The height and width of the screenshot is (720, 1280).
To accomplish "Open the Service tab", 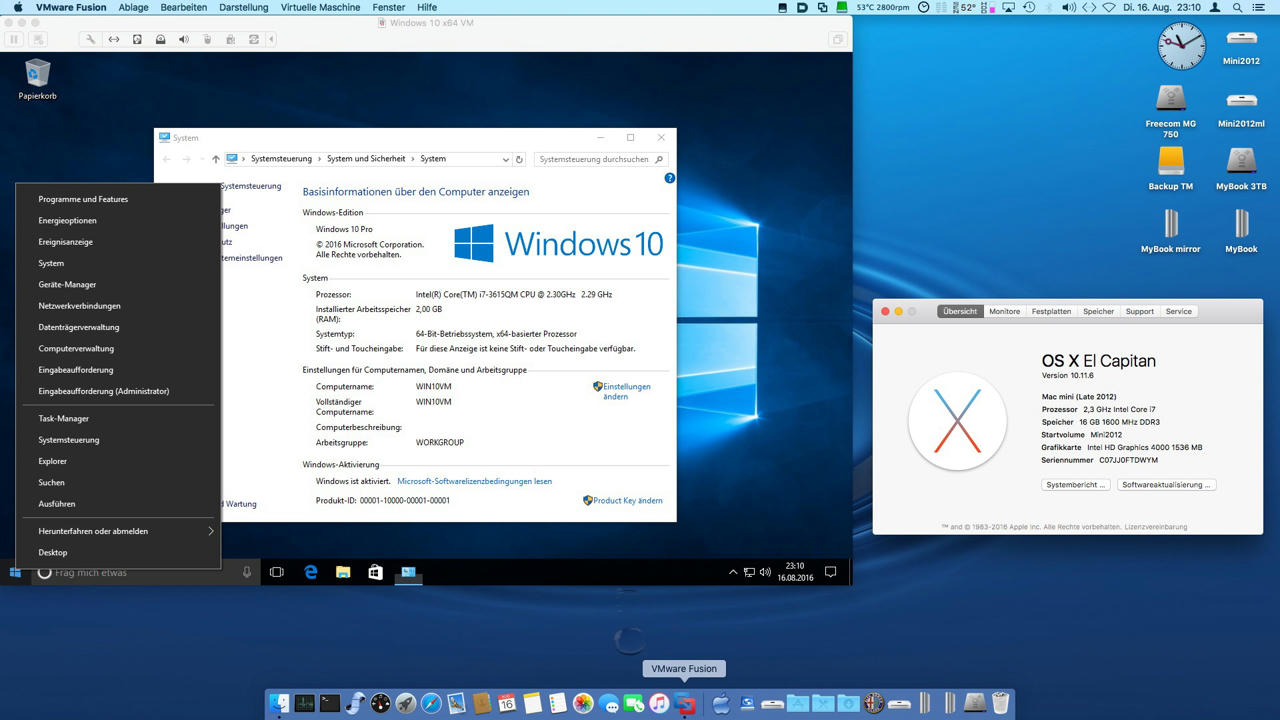I will tap(1178, 311).
